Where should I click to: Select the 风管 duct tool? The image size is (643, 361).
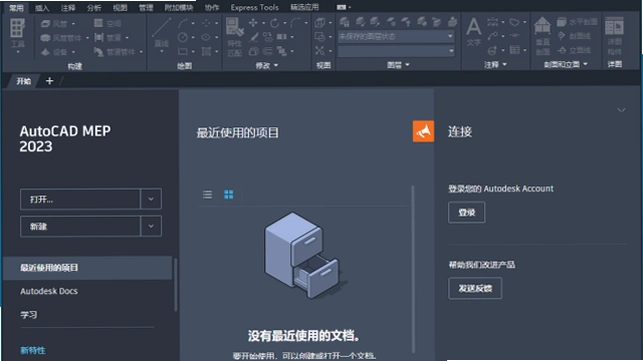click(54, 24)
